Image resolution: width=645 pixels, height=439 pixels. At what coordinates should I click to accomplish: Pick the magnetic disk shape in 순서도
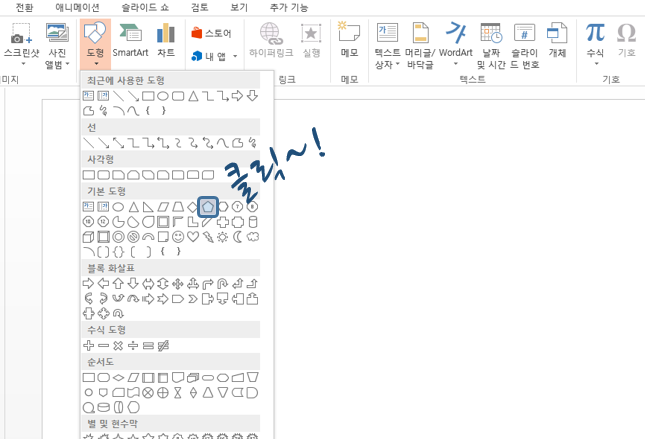(103, 407)
